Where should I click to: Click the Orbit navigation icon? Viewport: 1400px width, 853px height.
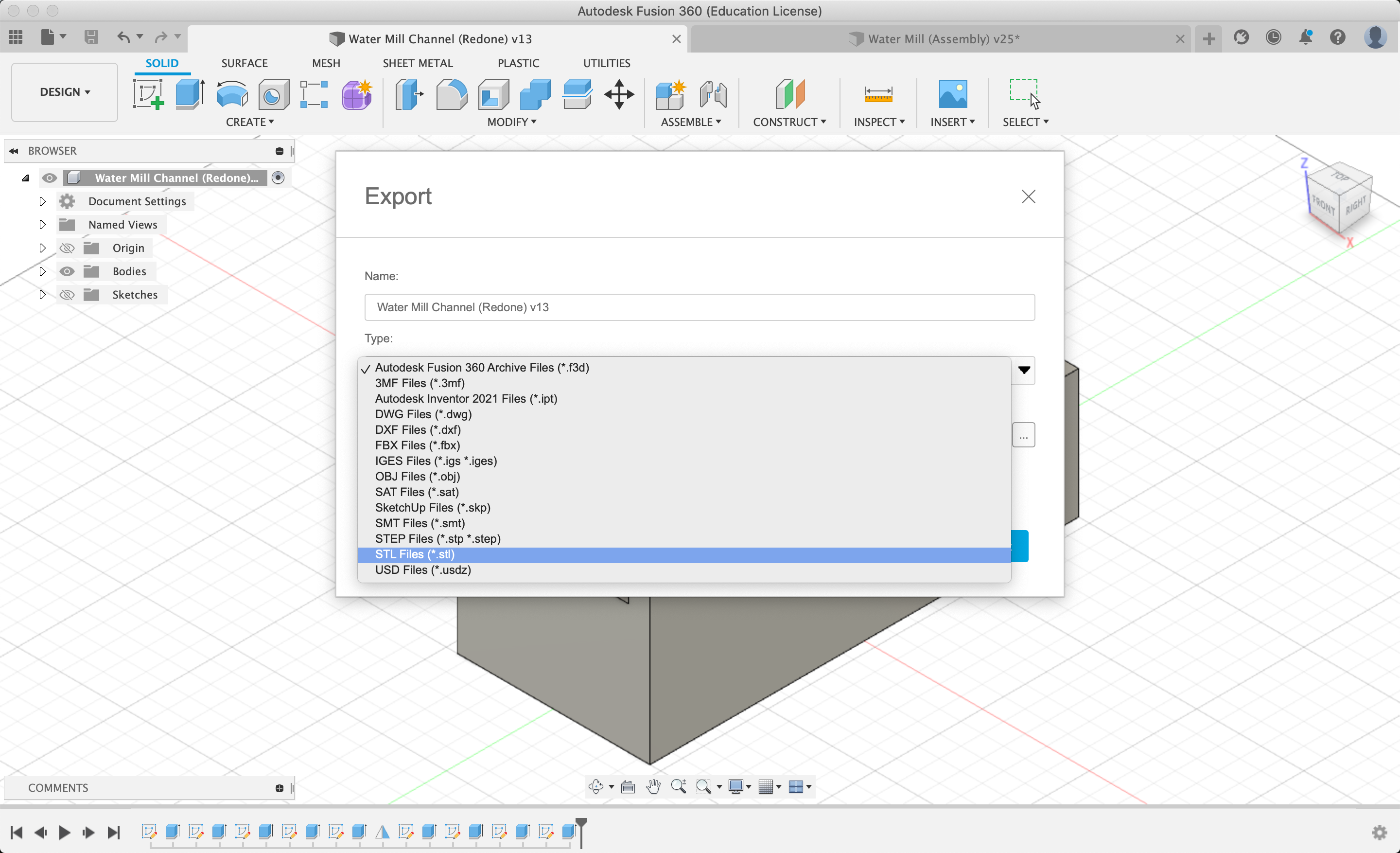pos(595,786)
